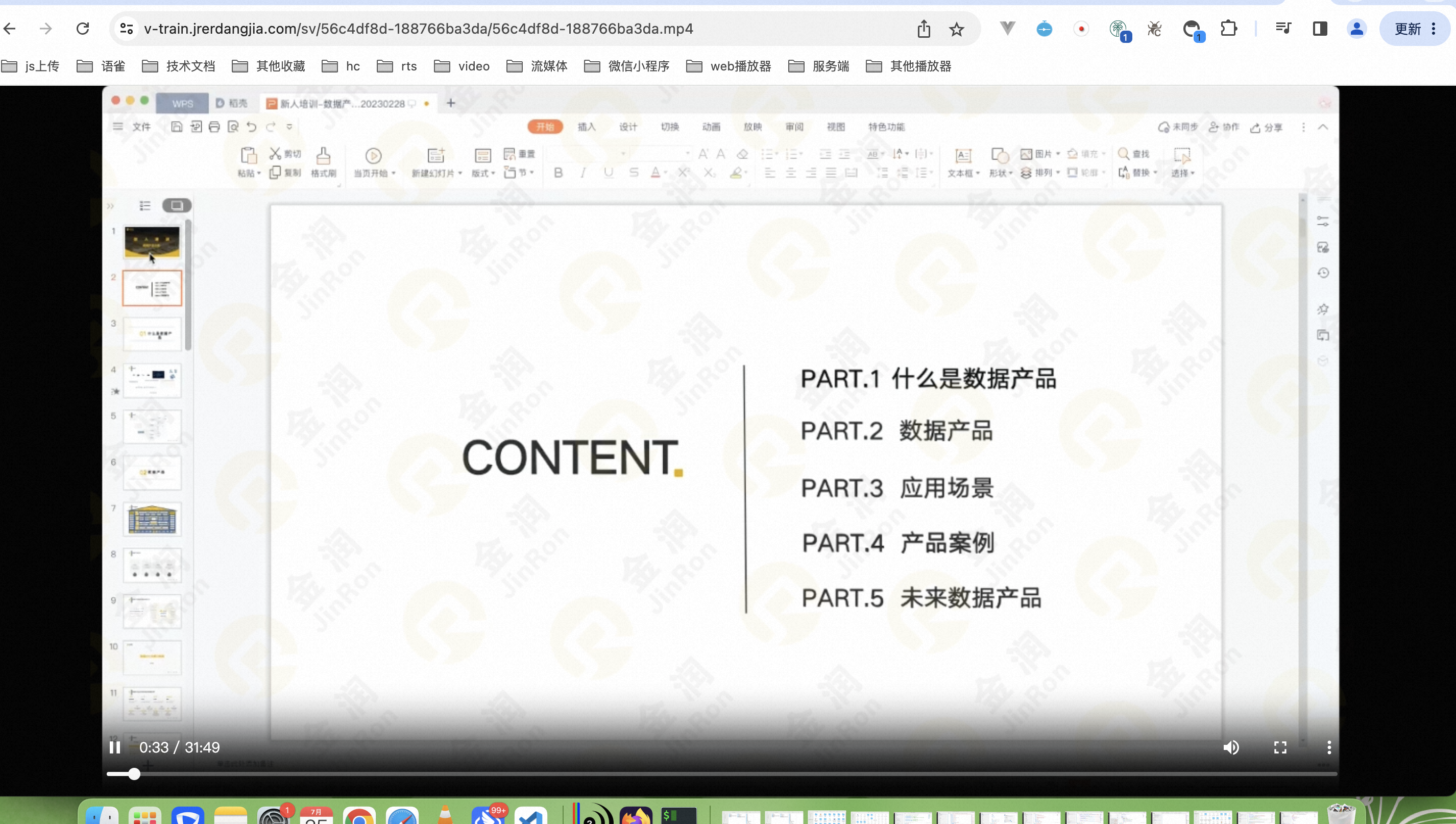The width and height of the screenshot is (1456, 824).
Task: Open the red record dot extension
Action: click(1081, 28)
